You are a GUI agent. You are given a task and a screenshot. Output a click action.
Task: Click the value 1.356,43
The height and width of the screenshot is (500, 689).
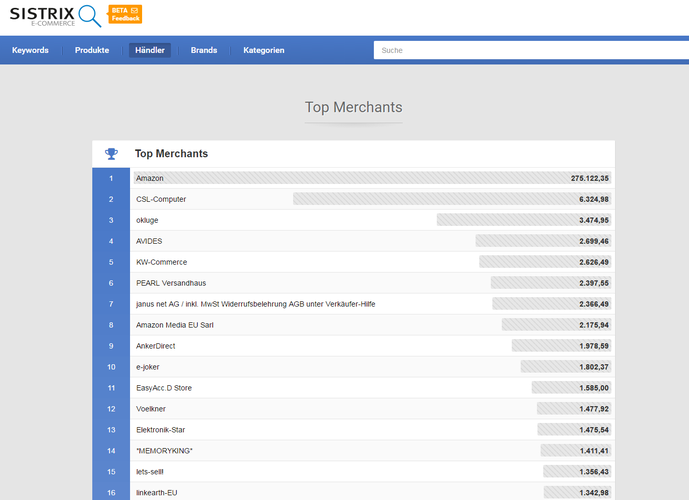point(594,472)
